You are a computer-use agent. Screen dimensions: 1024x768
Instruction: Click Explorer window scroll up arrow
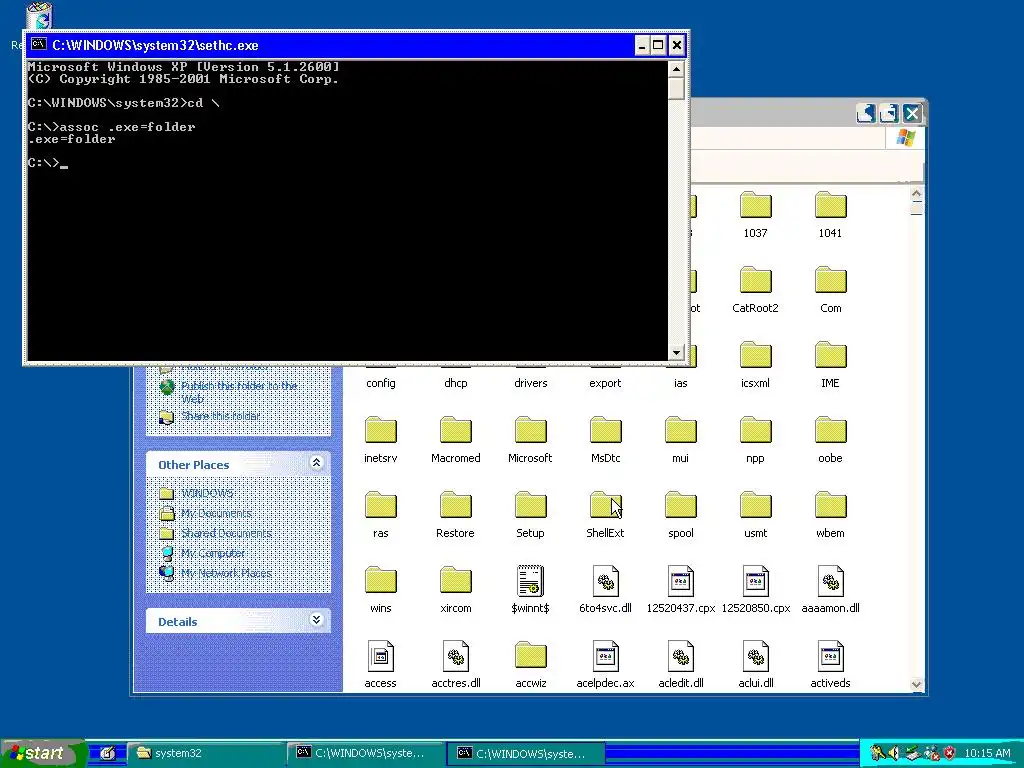[x=916, y=194]
